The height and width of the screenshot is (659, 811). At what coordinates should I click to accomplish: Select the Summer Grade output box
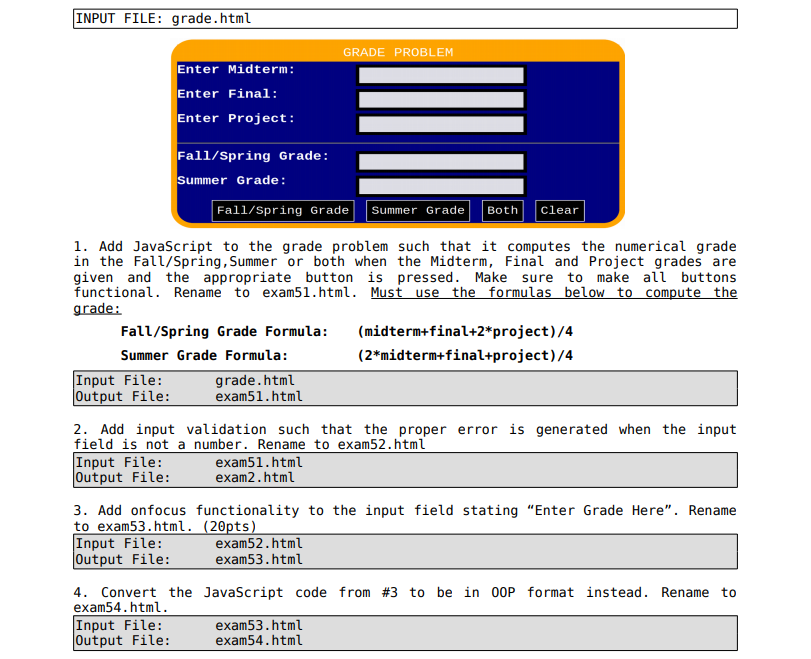tap(441, 186)
